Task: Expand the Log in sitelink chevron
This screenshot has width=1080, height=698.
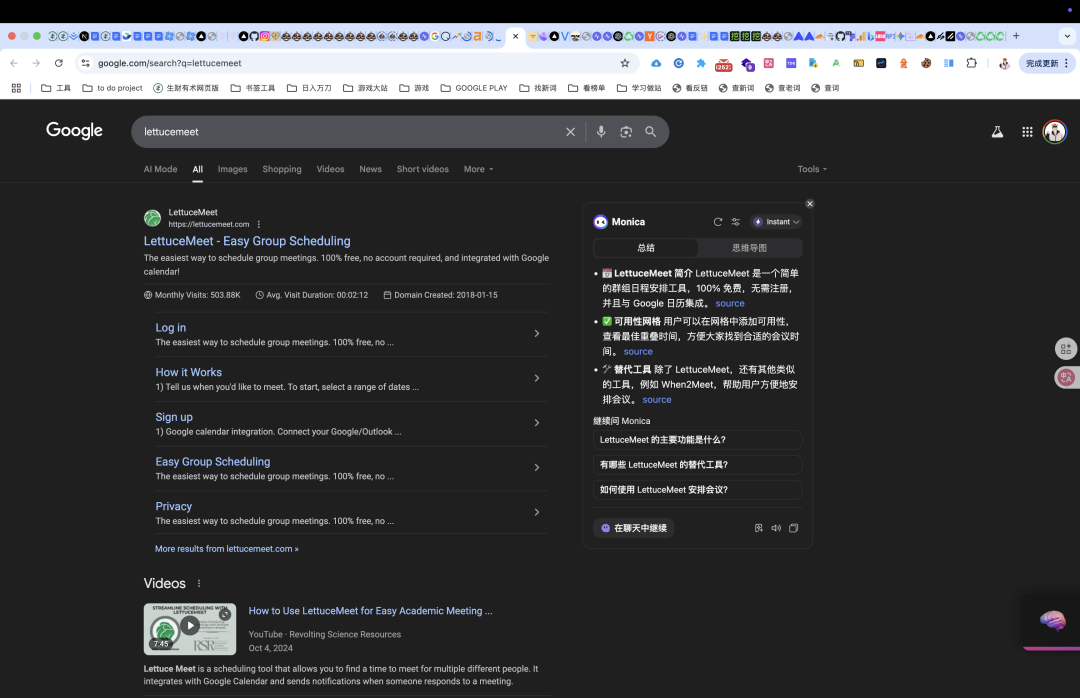Action: tap(537, 333)
